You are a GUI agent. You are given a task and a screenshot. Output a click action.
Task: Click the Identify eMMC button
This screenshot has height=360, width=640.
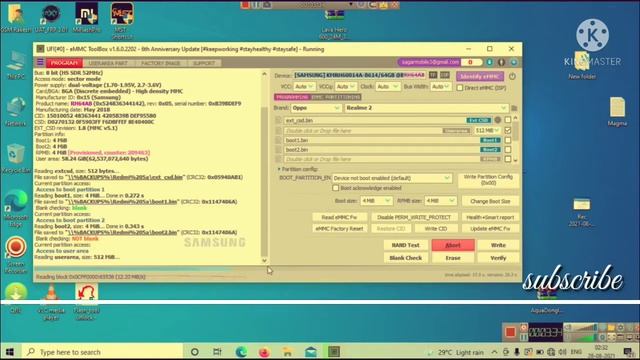(x=480, y=76)
